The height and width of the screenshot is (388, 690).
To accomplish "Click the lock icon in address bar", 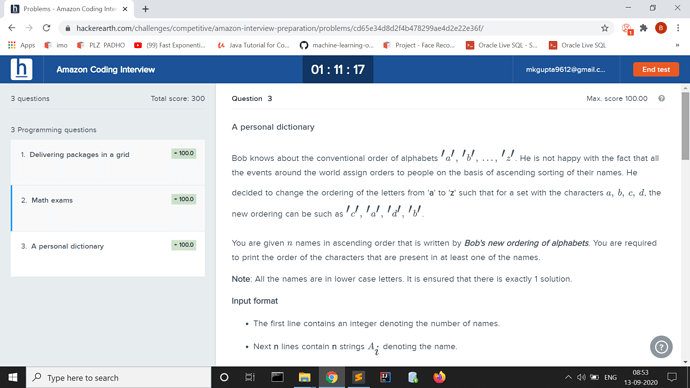I will pos(67,28).
